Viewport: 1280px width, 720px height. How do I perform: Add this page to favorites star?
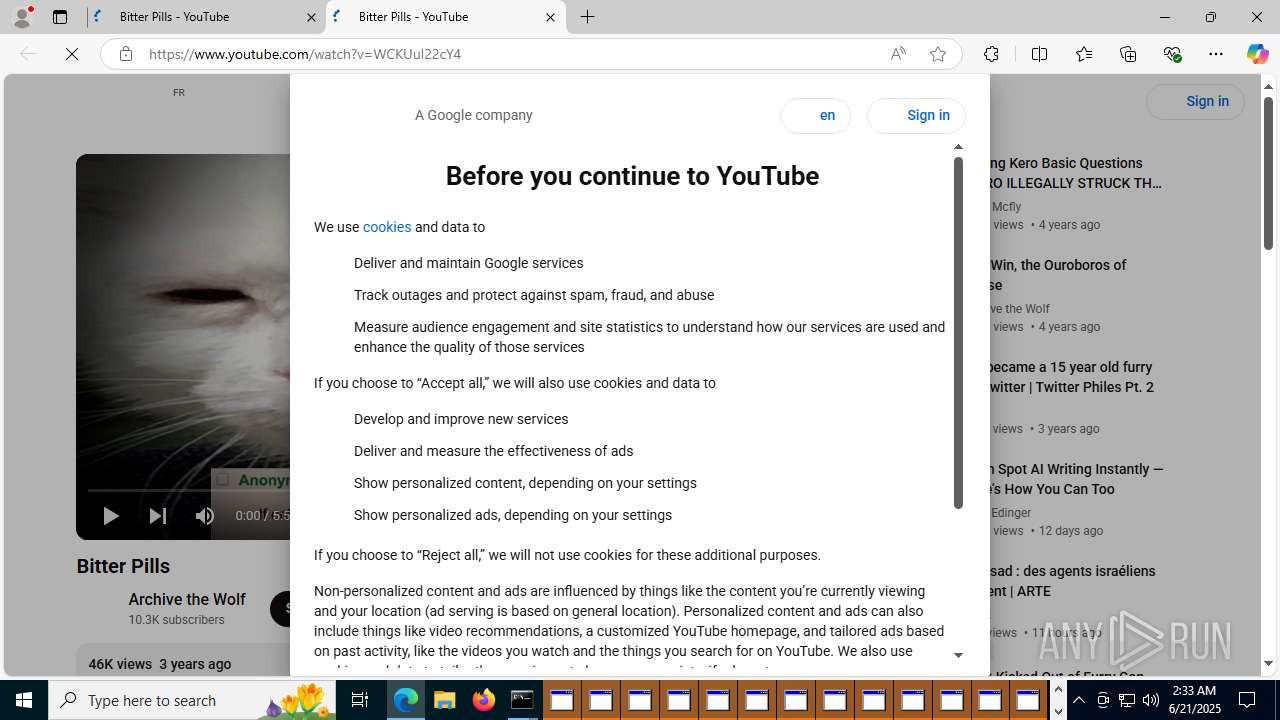938,54
